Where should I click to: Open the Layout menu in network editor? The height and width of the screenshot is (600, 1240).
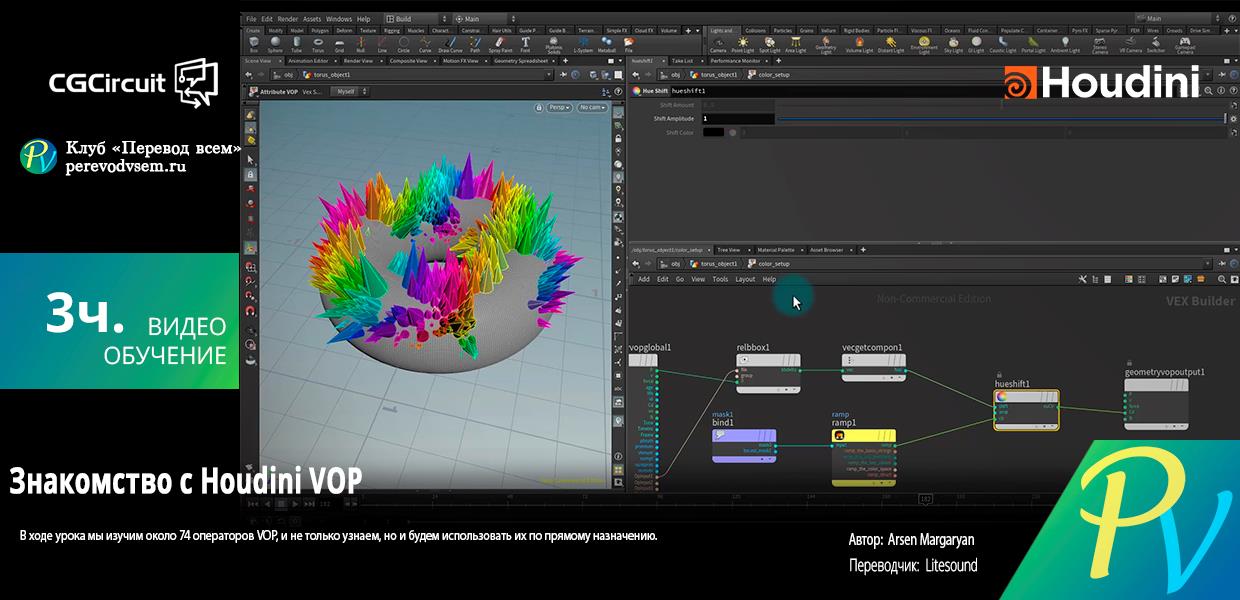[x=745, y=279]
